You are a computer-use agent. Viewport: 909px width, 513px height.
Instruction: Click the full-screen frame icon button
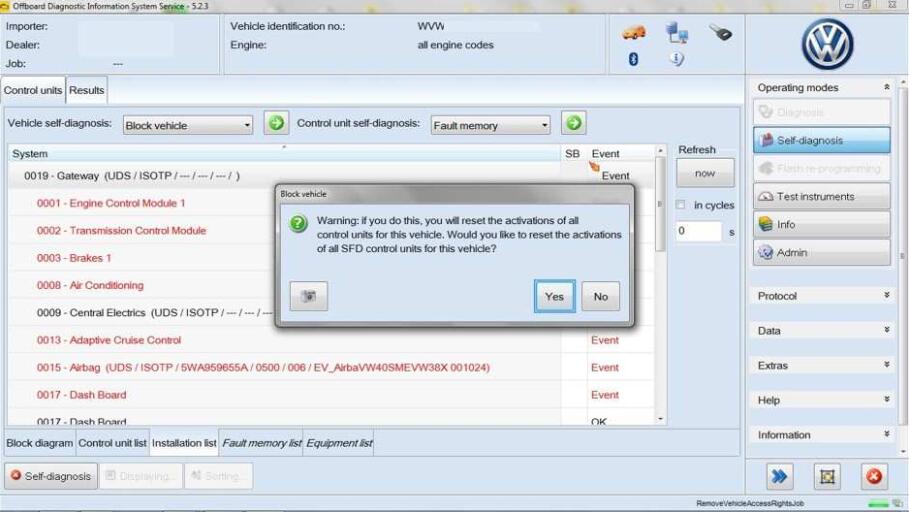tap(827, 476)
